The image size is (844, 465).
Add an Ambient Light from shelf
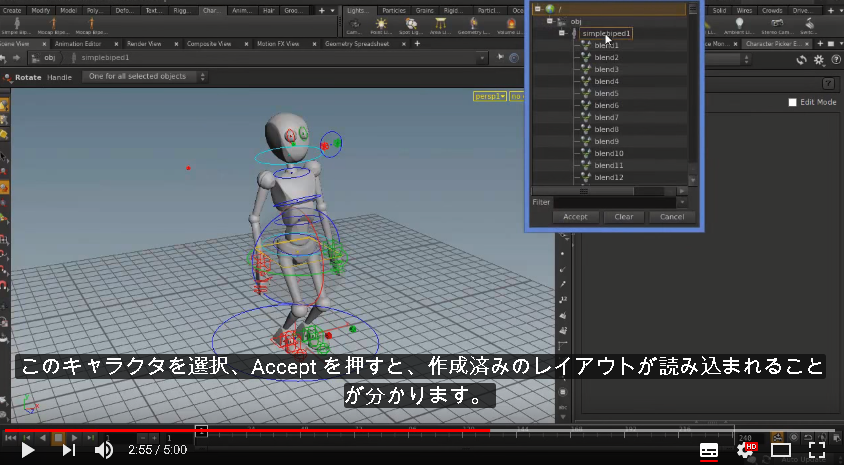coord(740,25)
